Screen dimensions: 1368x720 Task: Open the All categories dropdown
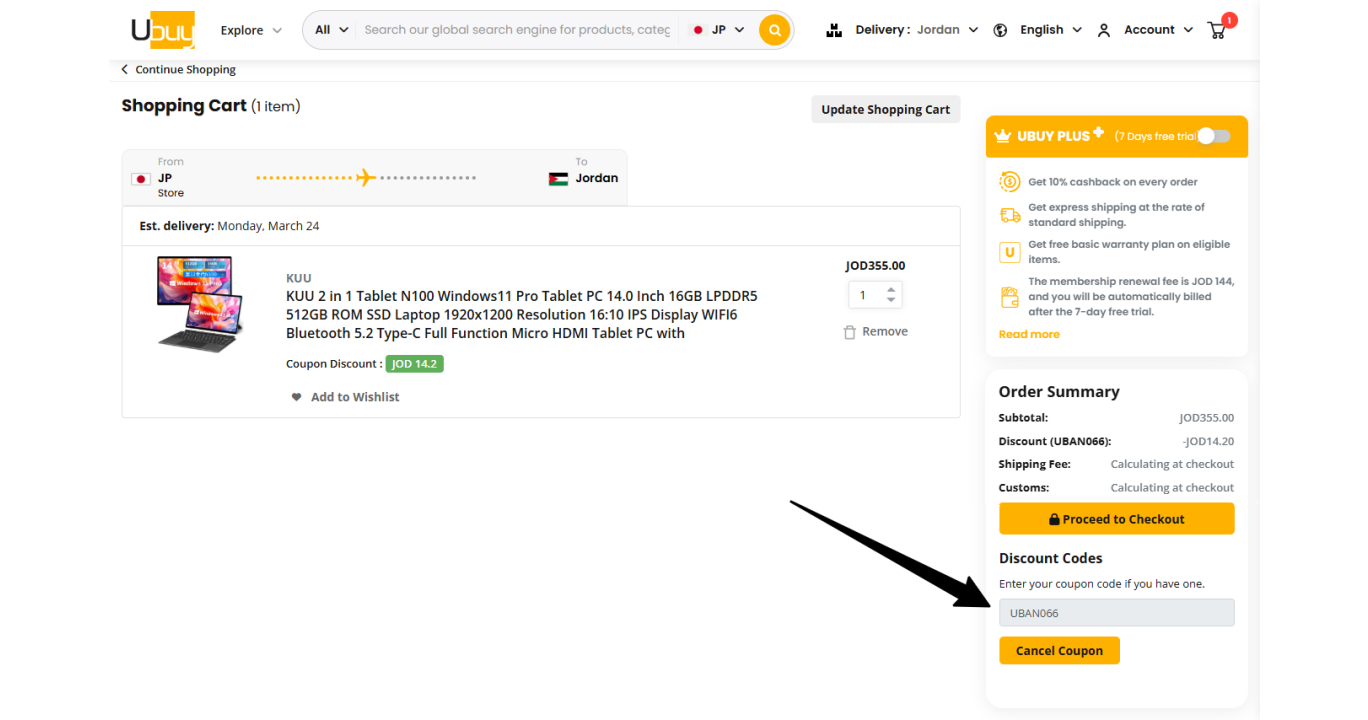click(x=332, y=30)
